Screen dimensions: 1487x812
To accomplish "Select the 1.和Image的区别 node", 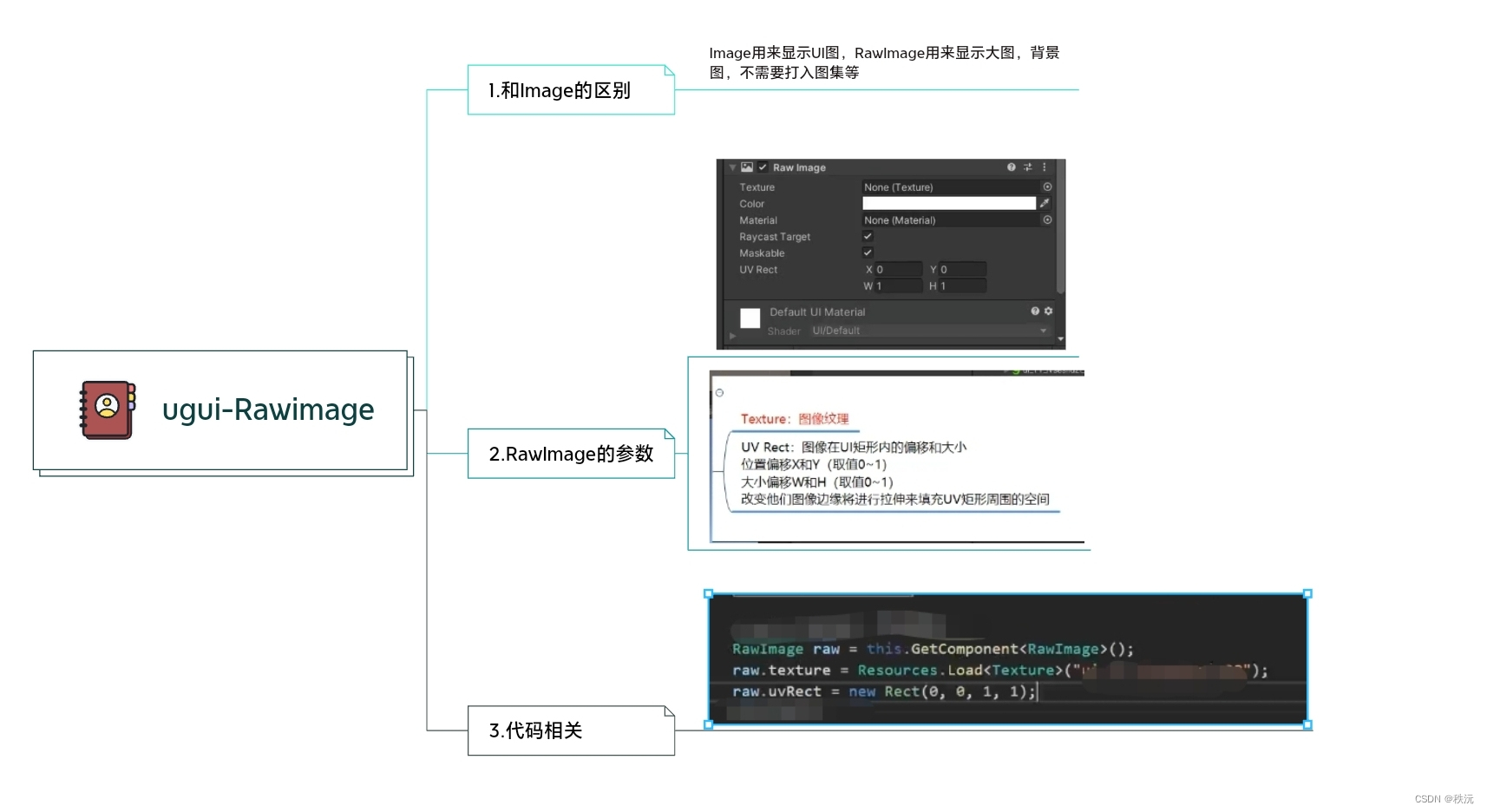I will pos(571,89).
